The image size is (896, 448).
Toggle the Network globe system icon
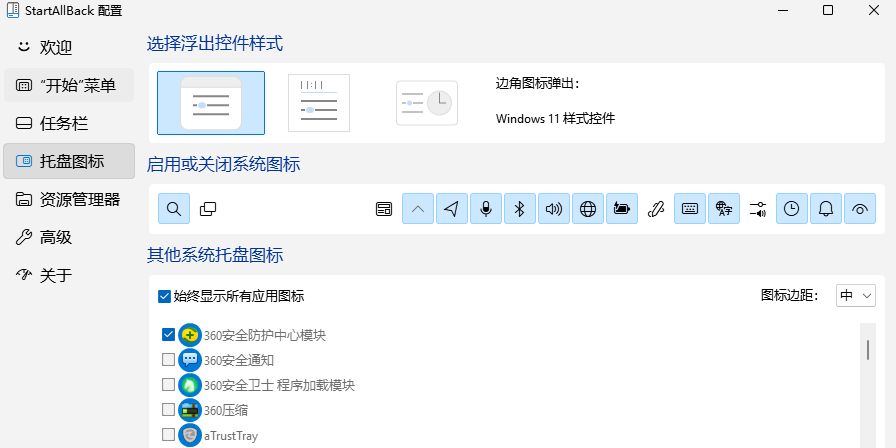click(x=588, y=209)
